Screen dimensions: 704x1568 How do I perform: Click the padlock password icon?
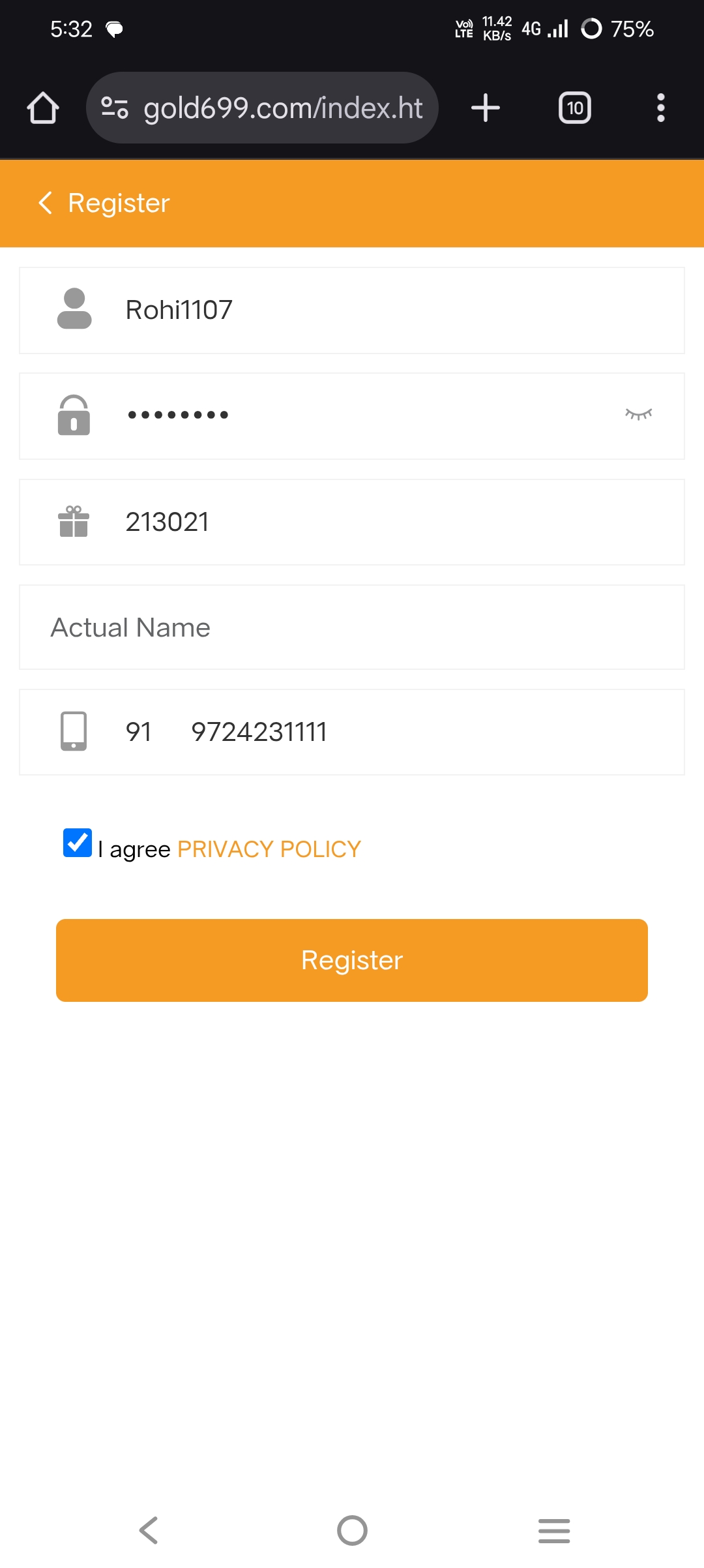pos(74,415)
